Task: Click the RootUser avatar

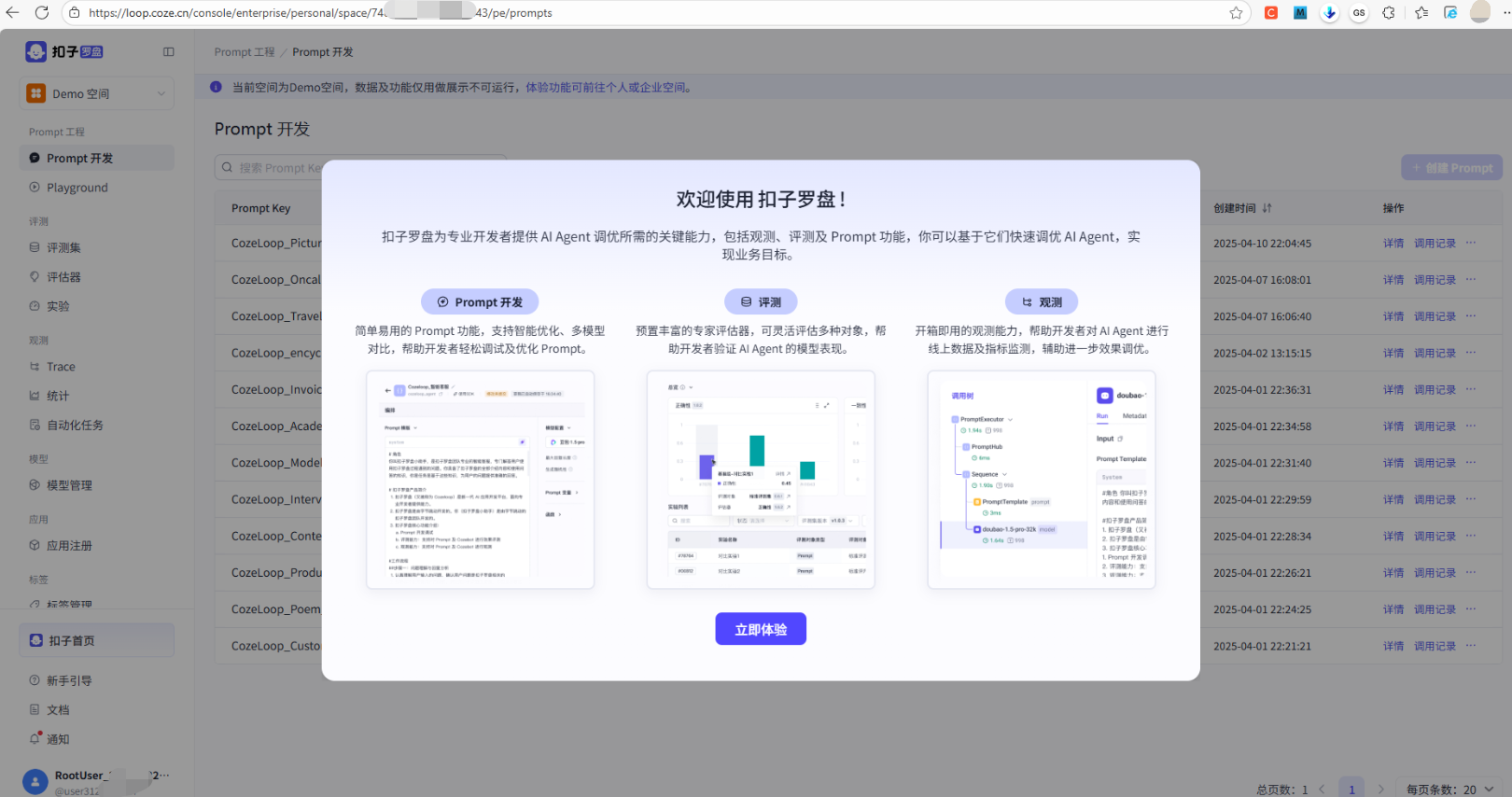Action: click(x=35, y=782)
